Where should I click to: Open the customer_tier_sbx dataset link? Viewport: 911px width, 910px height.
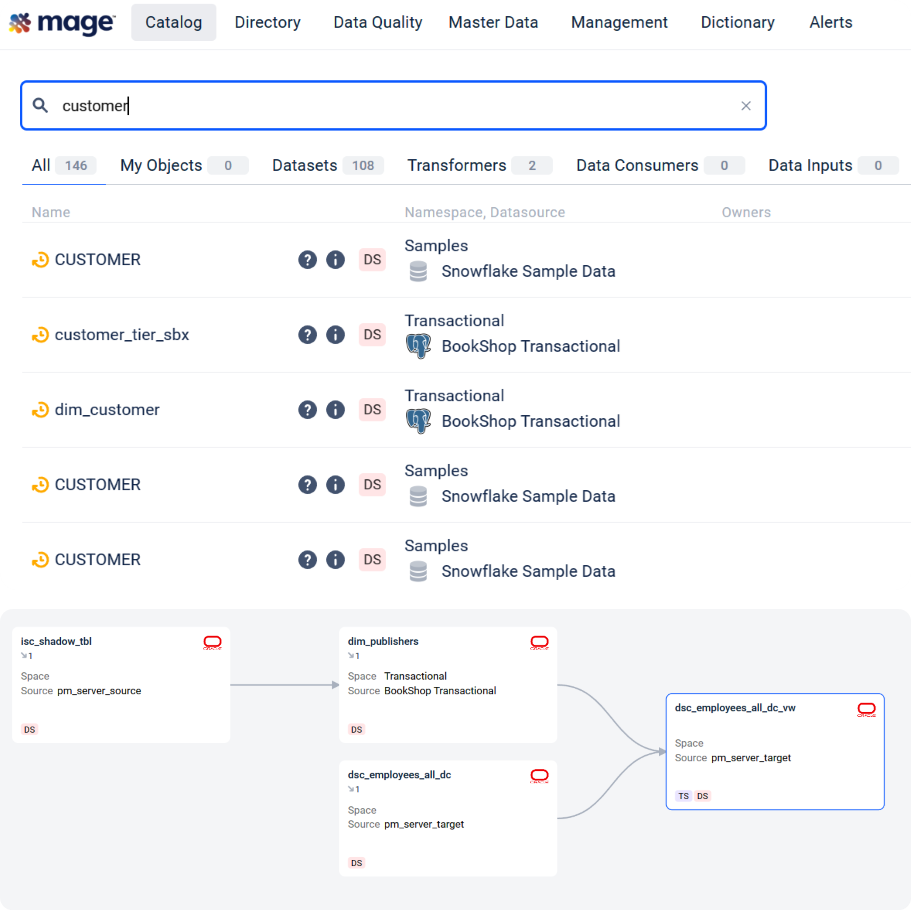click(121, 335)
